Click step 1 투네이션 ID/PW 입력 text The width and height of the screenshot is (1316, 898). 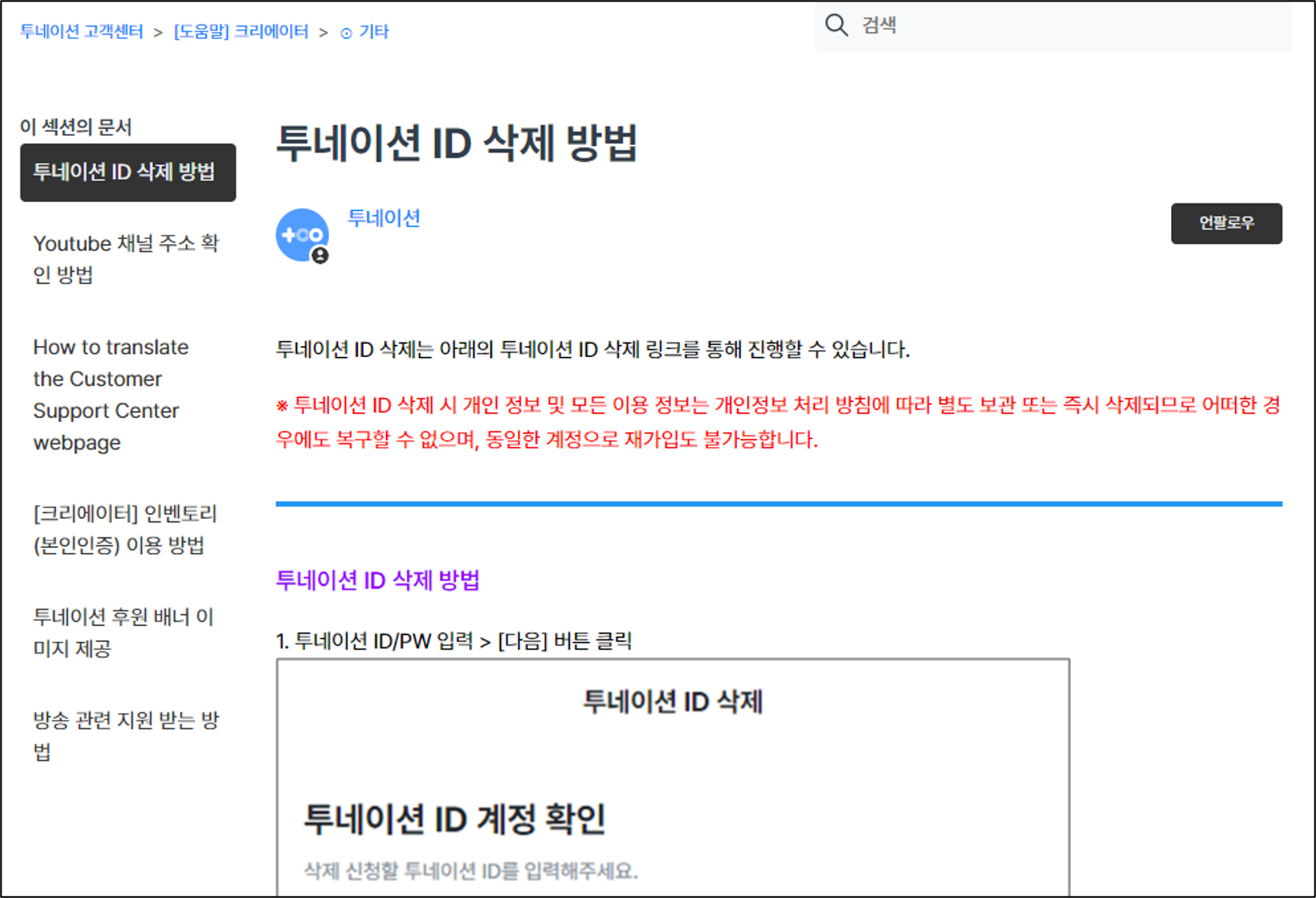454,641
